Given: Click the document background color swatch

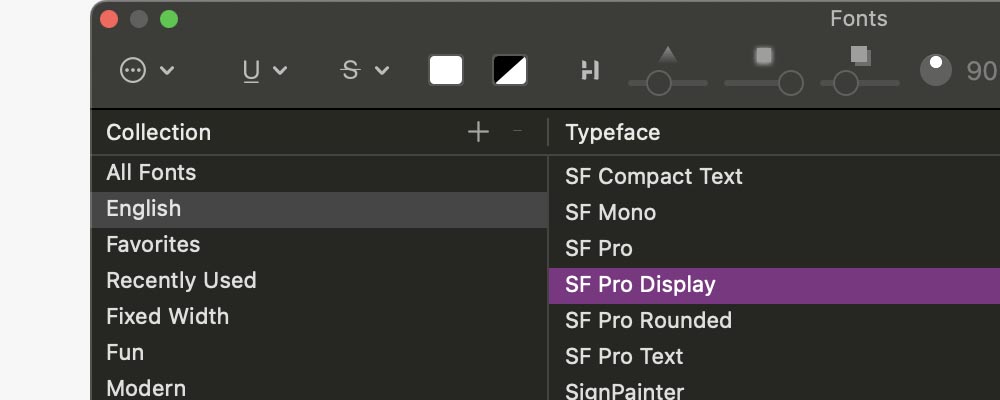Looking at the screenshot, I should pyautogui.click(x=510, y=70).
